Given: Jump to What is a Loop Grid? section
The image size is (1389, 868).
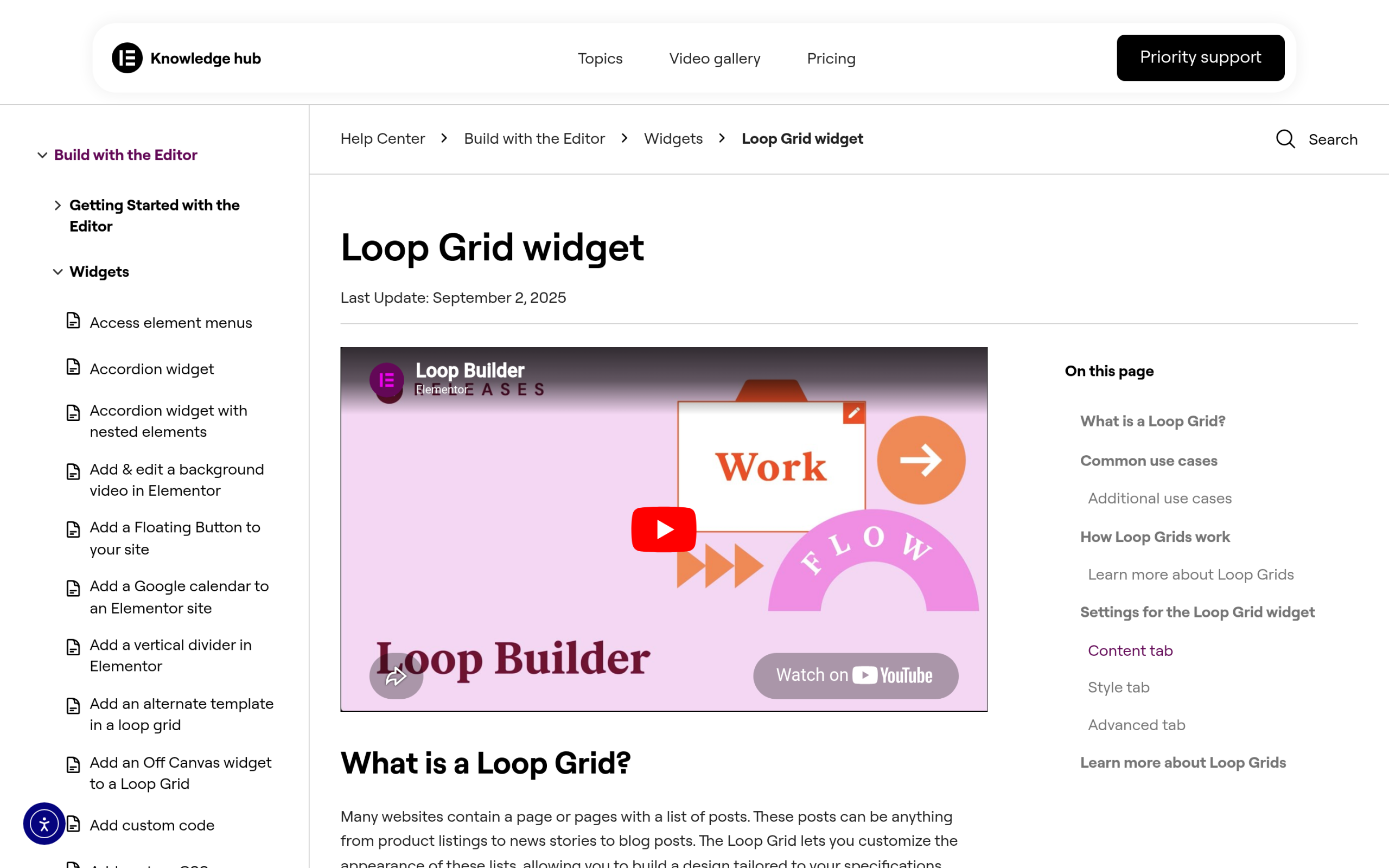Looking at the screenshot, I should (x=1152, y=422).
